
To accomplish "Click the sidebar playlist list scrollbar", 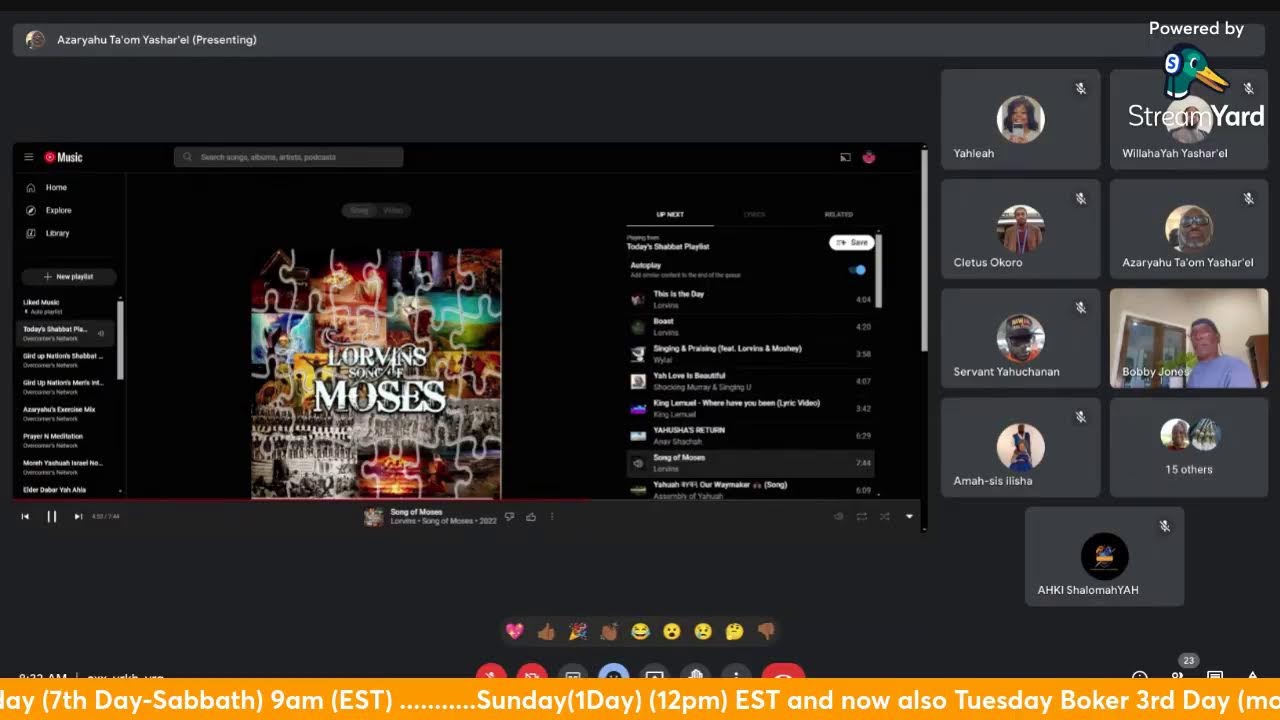I will tap(120, 340).
